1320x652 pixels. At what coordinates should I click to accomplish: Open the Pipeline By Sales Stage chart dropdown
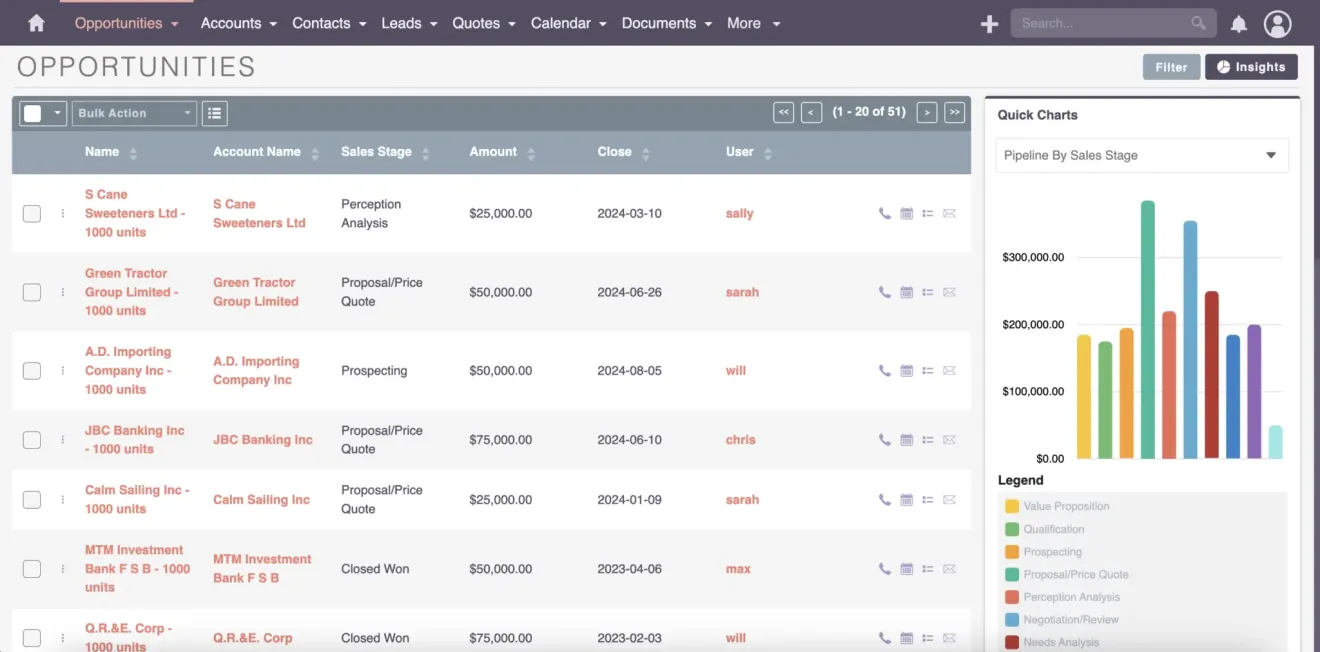1141,155
